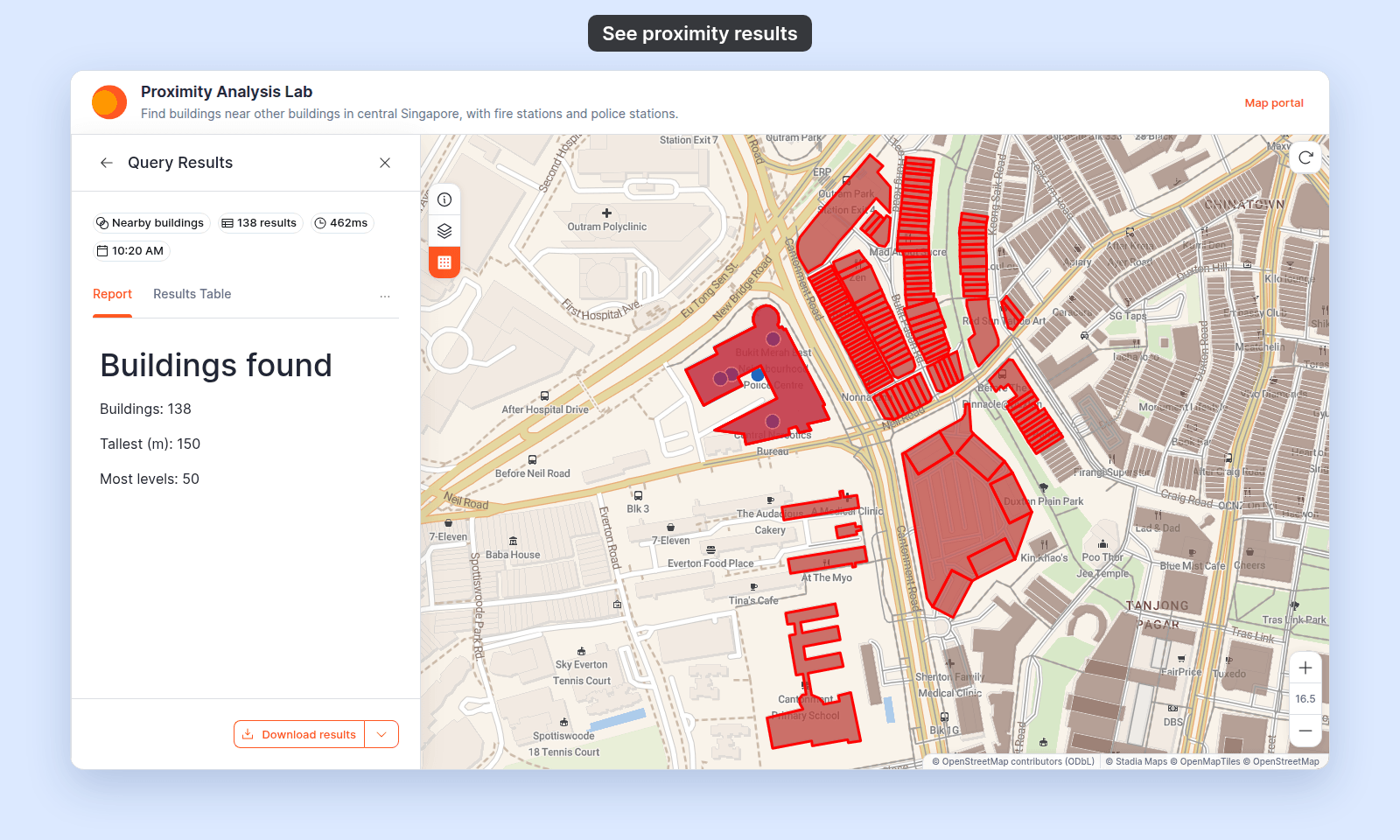The width and height of the screenshot is (1400, 840).
Task: Go back with the arrow beside Query Results
Action: [107, 163]
